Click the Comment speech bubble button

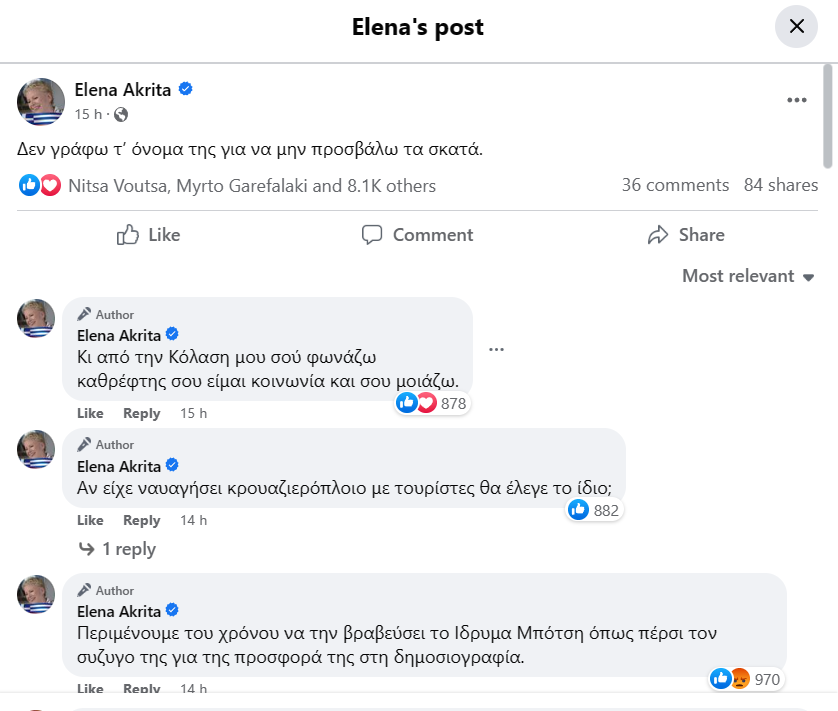pos(417,235)
